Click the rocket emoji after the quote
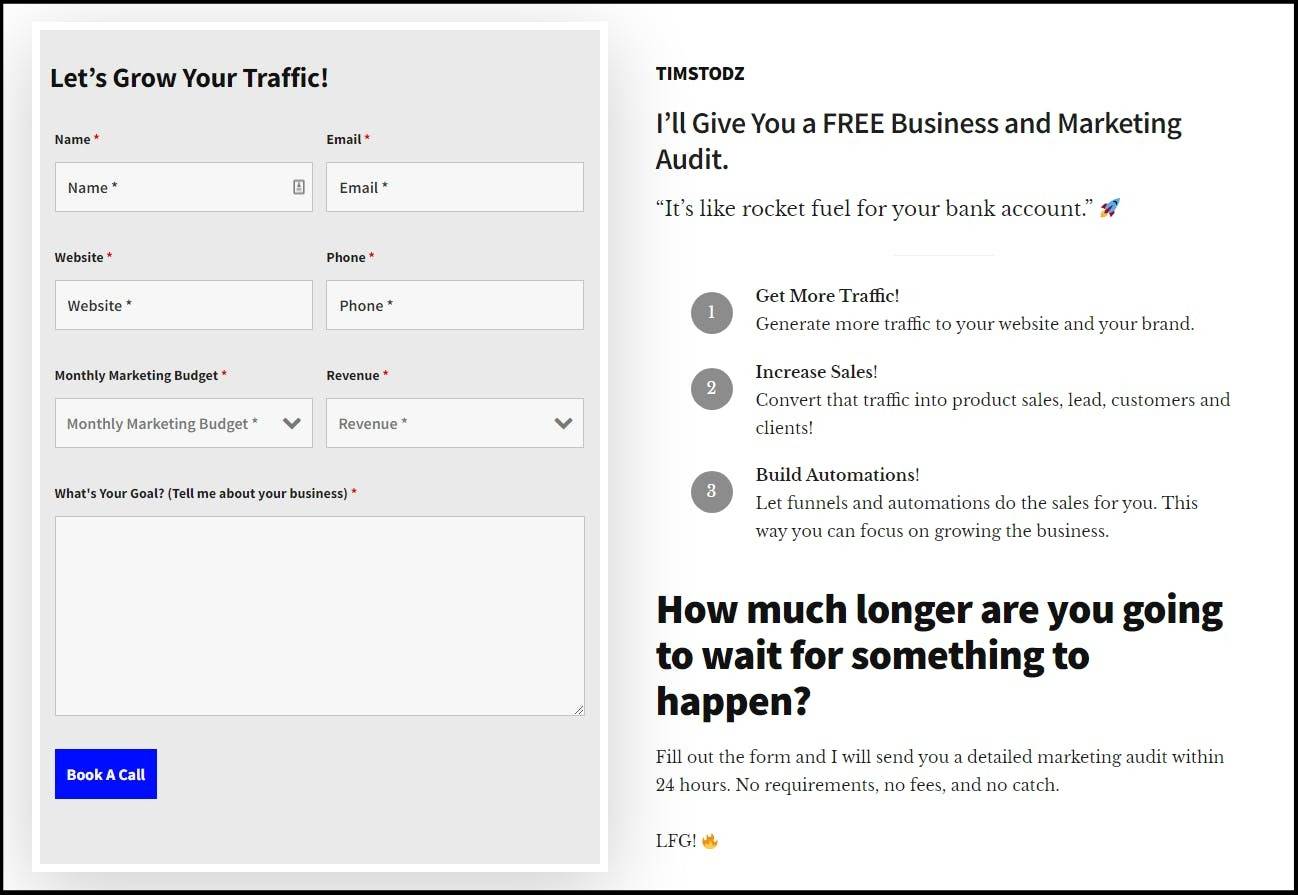 pos(1109,208)
